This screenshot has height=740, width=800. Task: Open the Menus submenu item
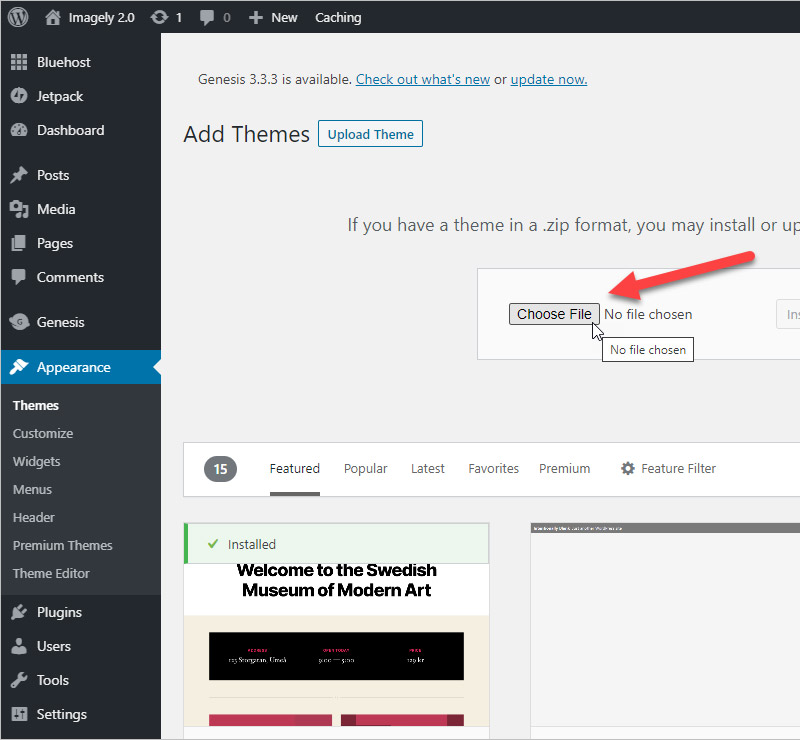[x=32, y=489]
